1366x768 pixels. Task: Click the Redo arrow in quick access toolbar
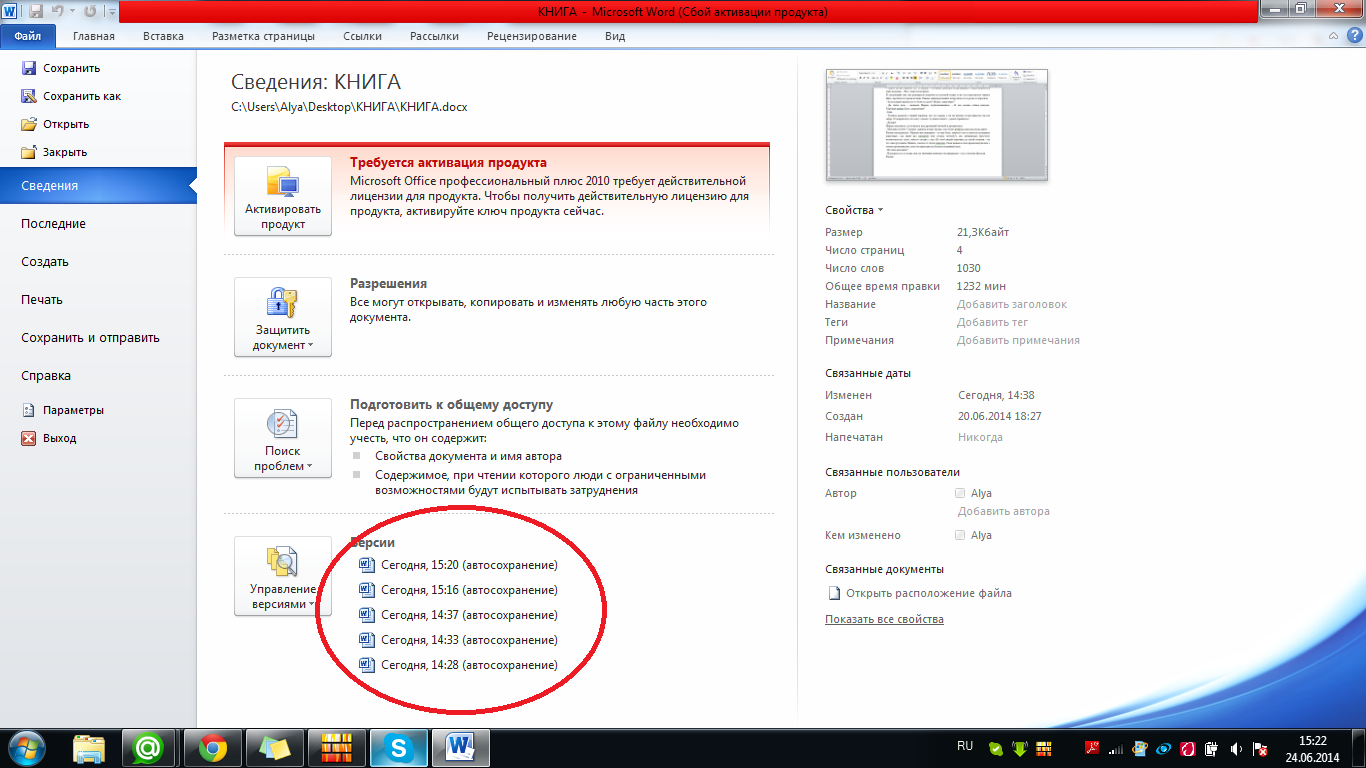(x=89, y=12)
